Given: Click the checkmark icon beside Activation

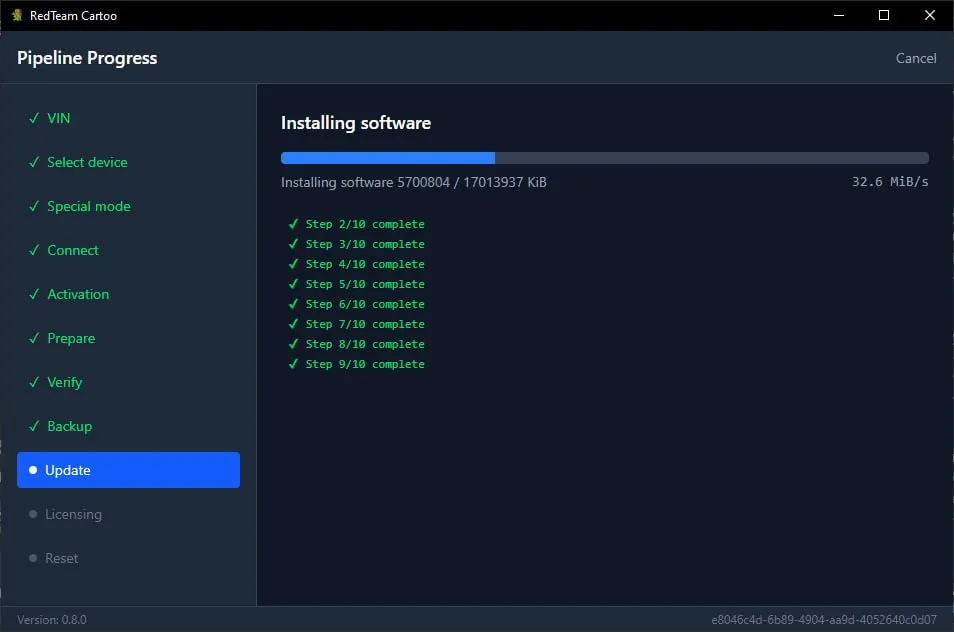Looking at the screenshot, I should coord(34,294).
